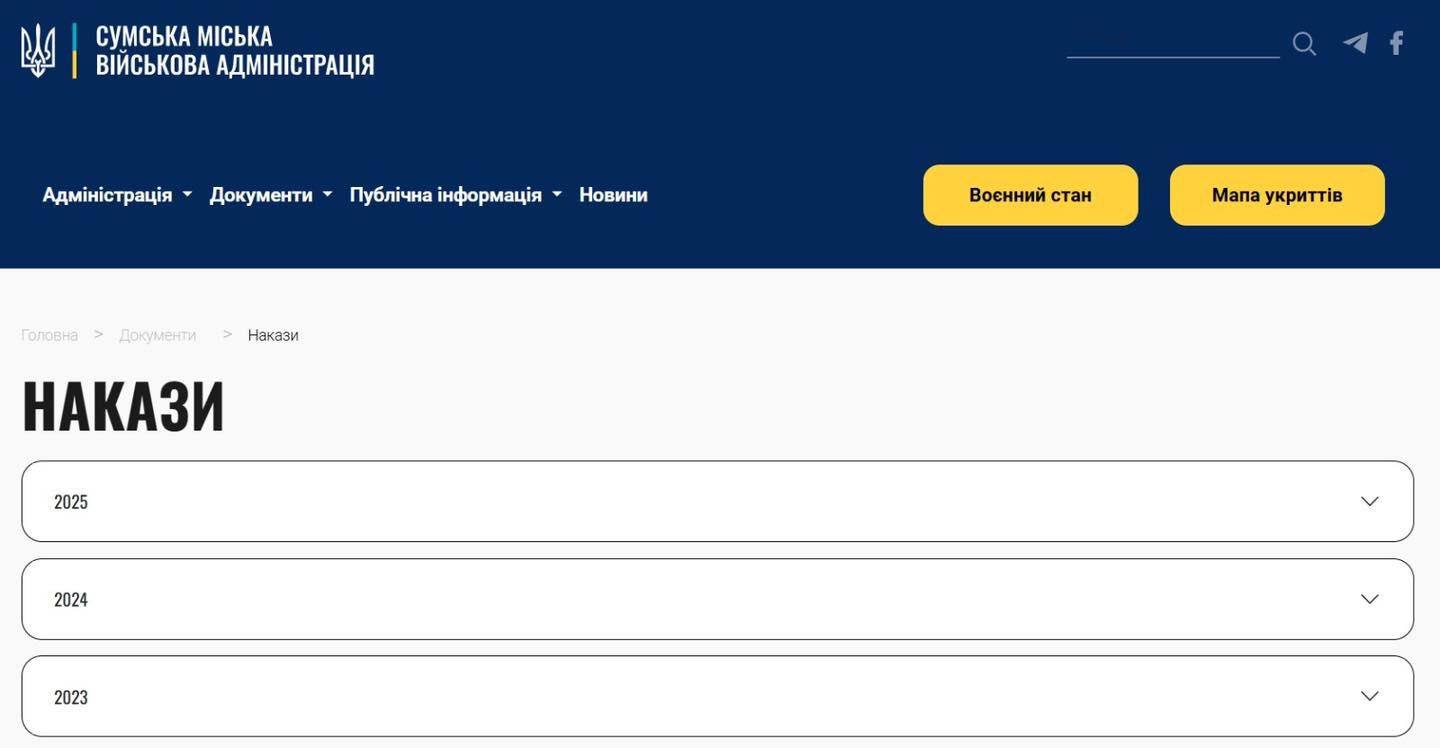
Task: Click the chevron icon on the 2023 row
Action: 1369,696
